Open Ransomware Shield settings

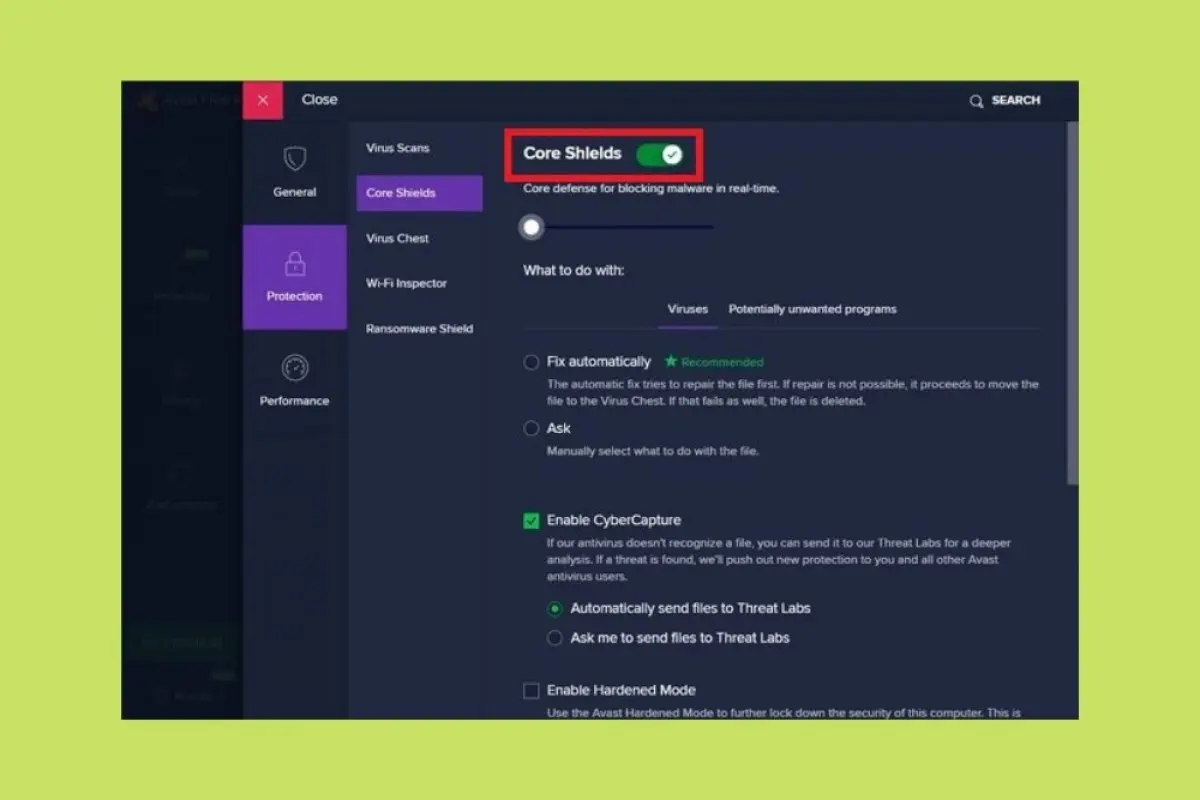click(419, 328)
